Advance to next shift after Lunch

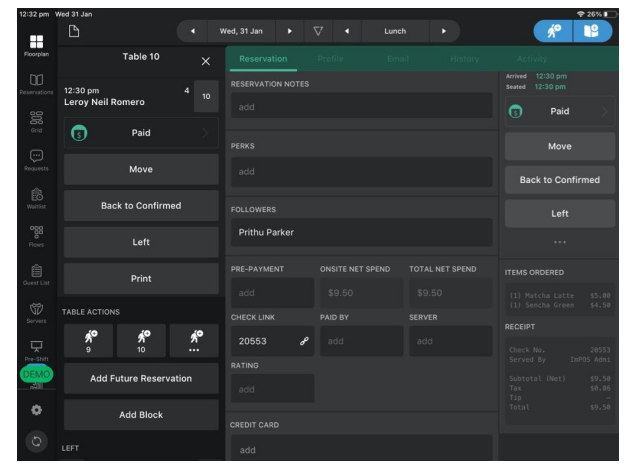[x=442, y=30]
